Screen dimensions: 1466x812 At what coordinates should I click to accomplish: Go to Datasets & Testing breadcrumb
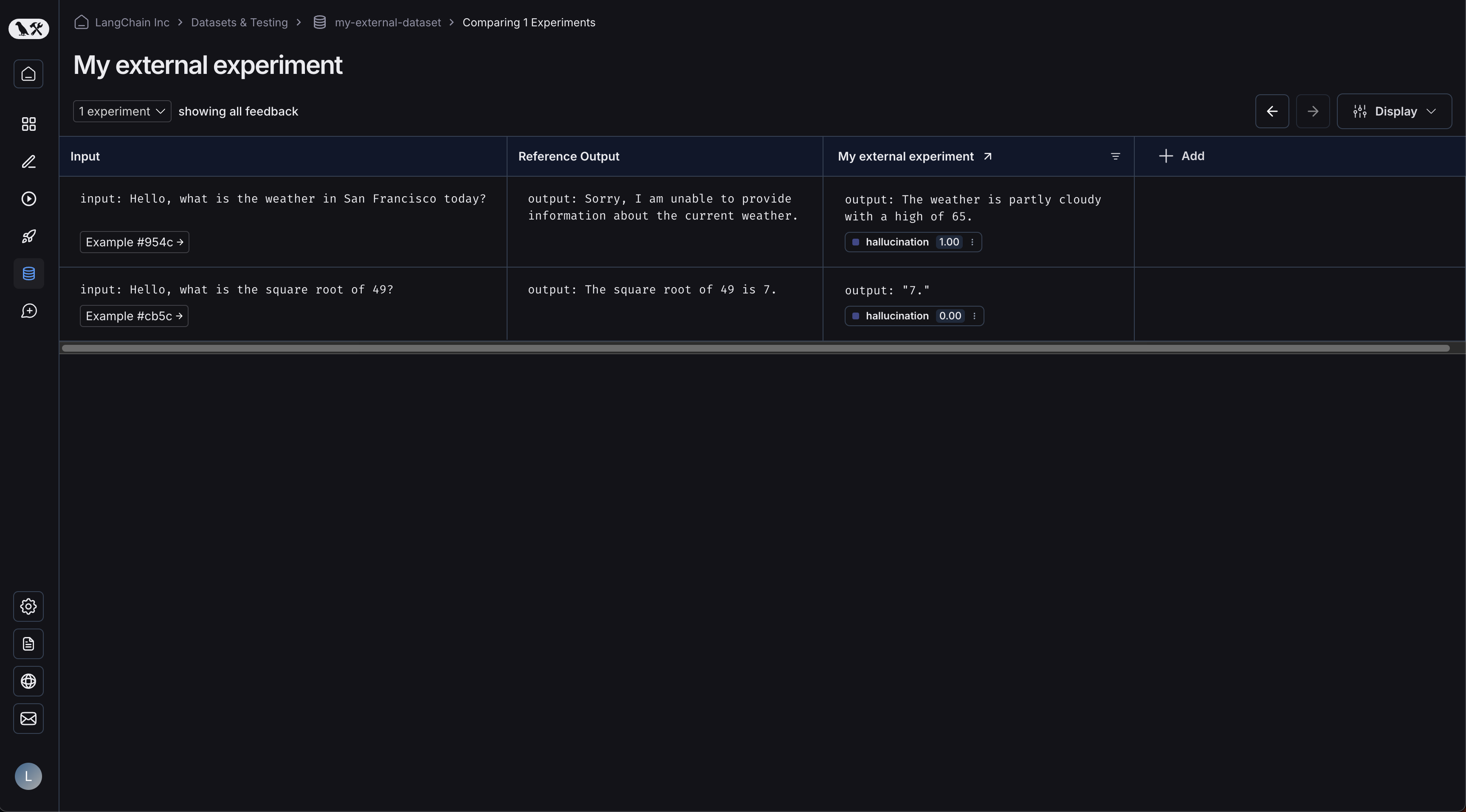[x=239, y=22]
